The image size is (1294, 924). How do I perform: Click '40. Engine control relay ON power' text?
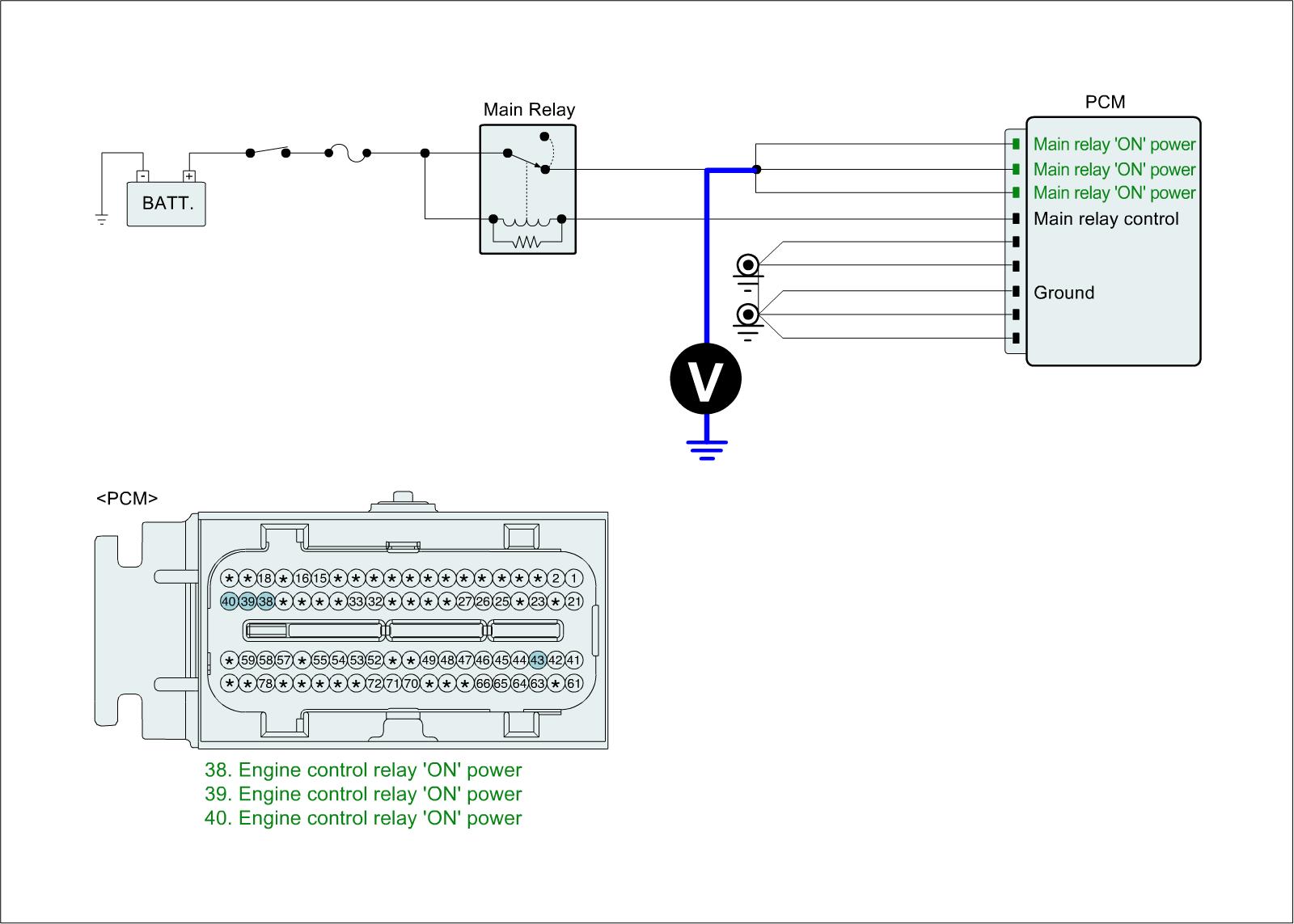point(363,818)
